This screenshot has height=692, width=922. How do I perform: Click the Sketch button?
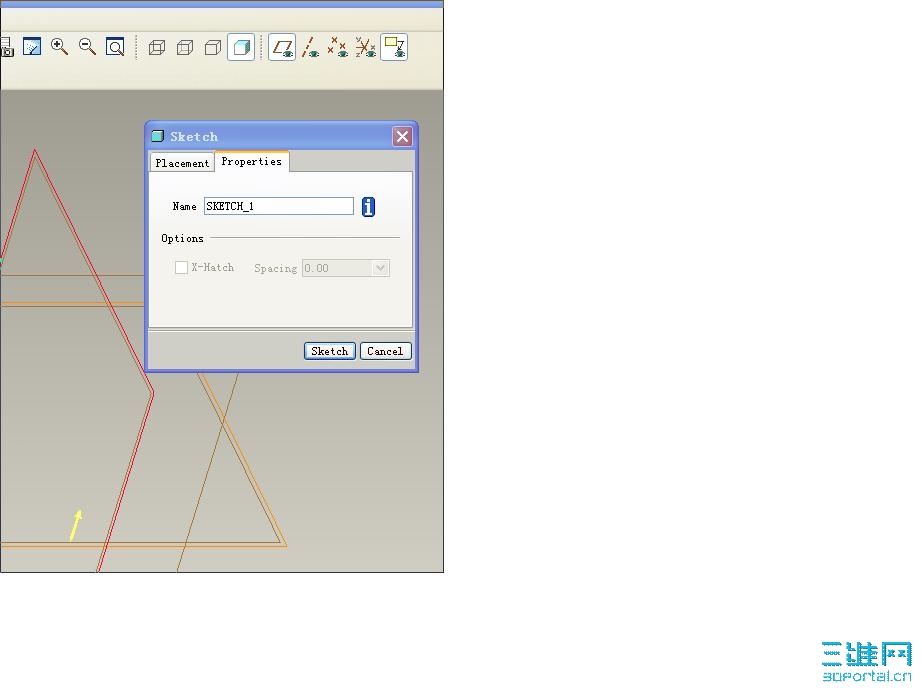(x=330, y=351)
